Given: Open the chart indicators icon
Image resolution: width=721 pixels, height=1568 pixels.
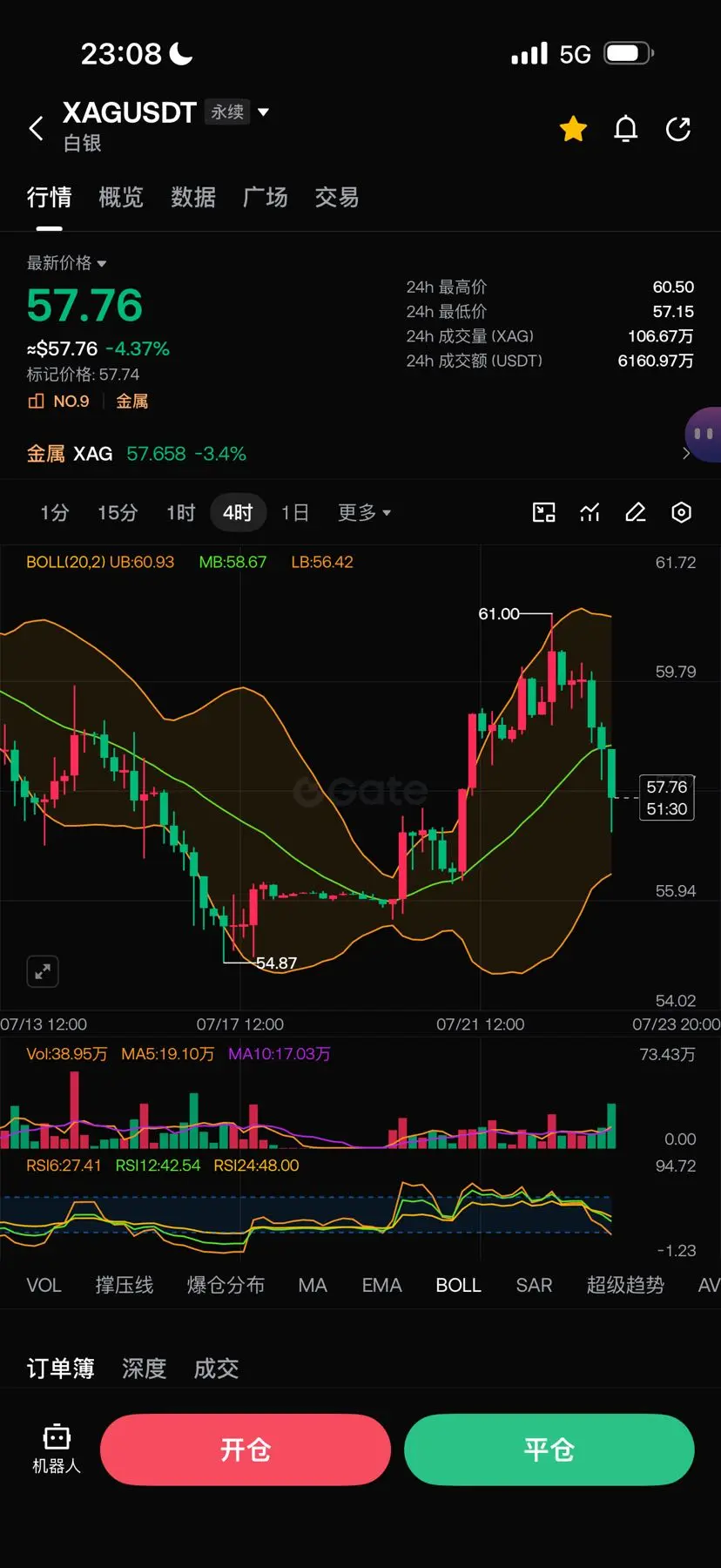Looking at the screenshot, I should point(590,512).
